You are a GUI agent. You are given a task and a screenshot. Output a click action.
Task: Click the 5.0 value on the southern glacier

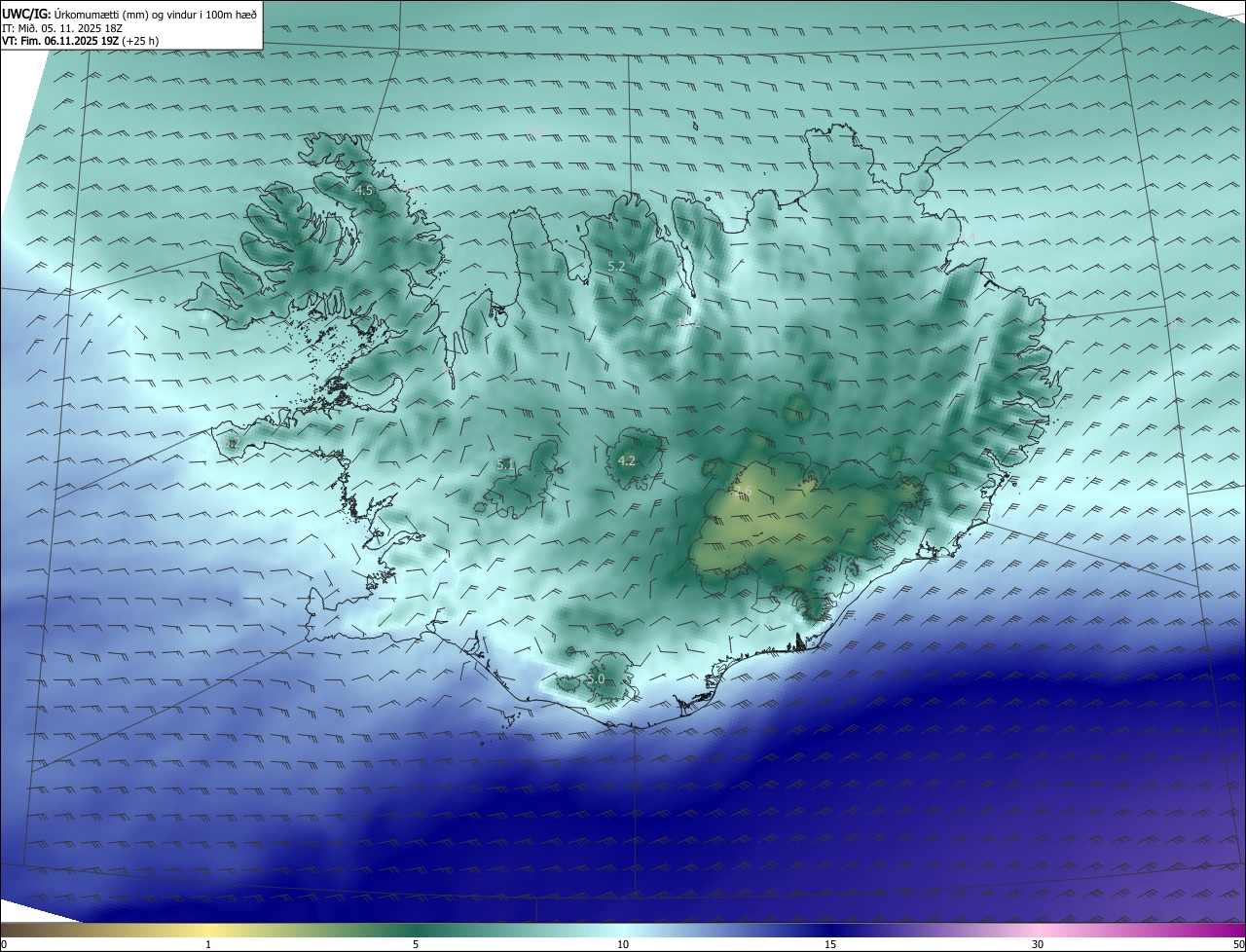pyautogui.click(x=596, y=678)
